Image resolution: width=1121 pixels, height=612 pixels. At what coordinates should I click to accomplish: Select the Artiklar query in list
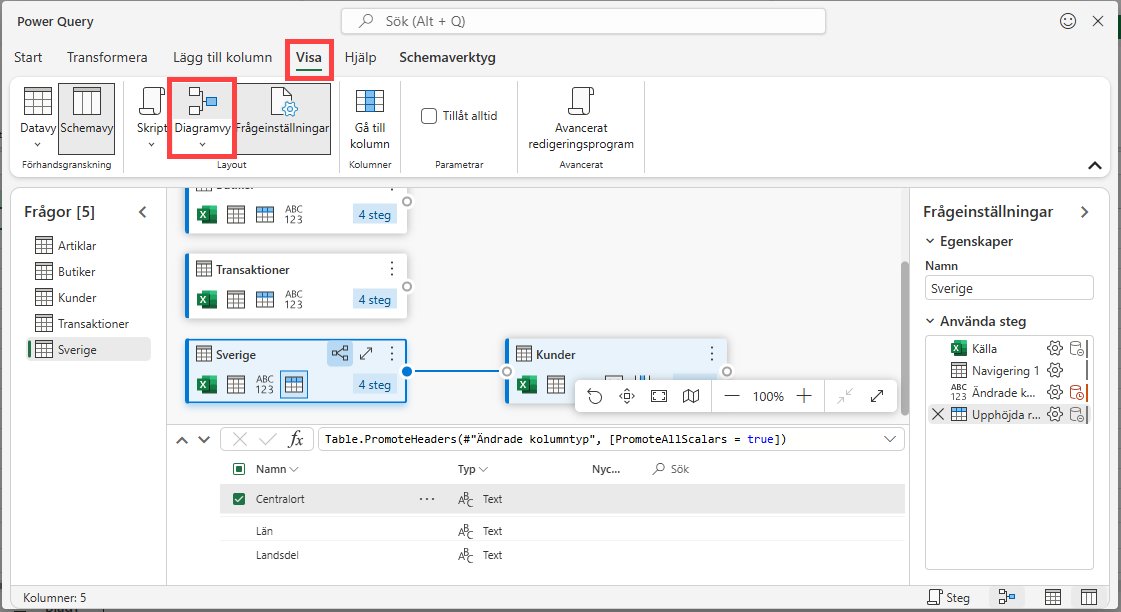[x=78, y=246]
